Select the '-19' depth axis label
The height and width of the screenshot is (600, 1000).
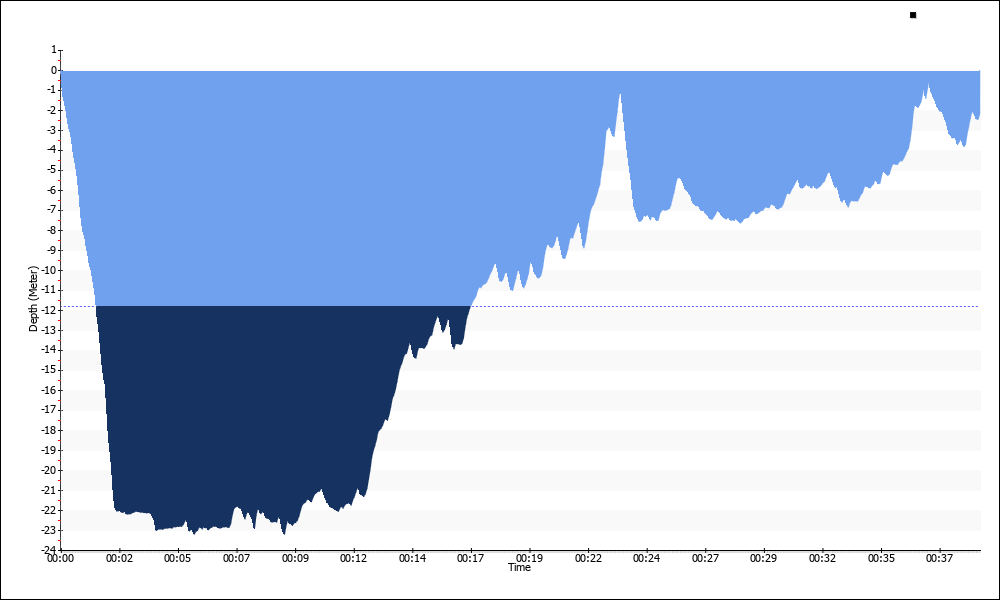coord(49,450)
